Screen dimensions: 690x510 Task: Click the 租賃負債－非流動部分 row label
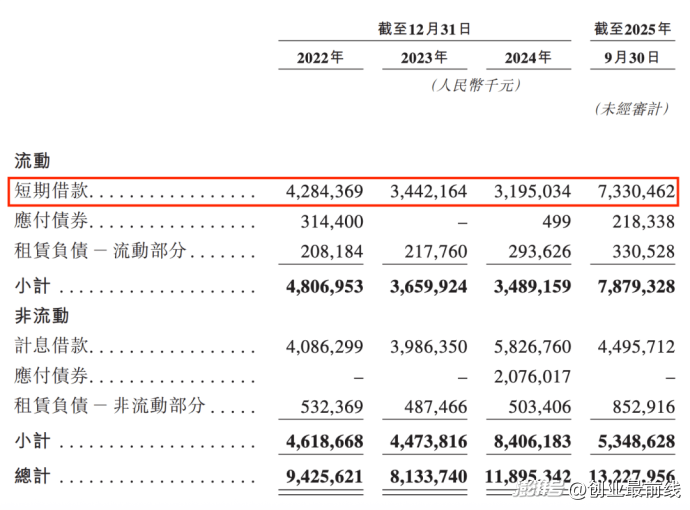click(110, 406)
